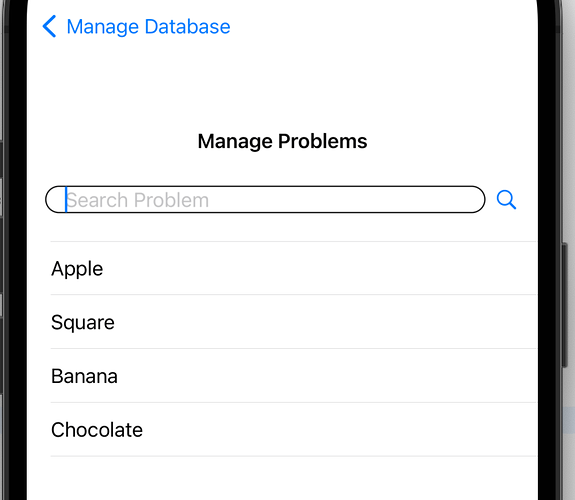Click the Manage Database navigation label
Screen dimensions: 575x500
point(149,27)
